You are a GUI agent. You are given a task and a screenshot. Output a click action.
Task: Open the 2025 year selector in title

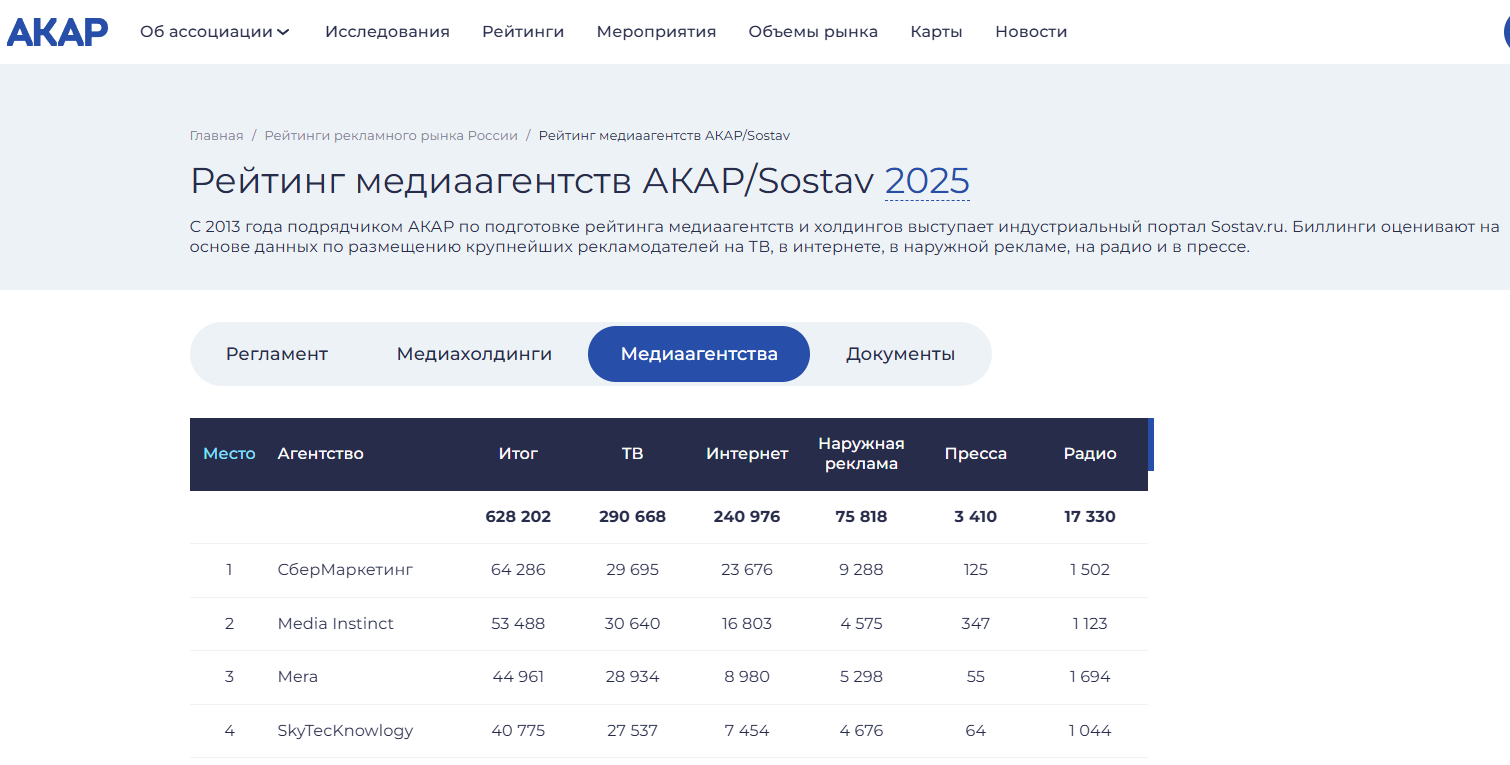coord(927,181)
